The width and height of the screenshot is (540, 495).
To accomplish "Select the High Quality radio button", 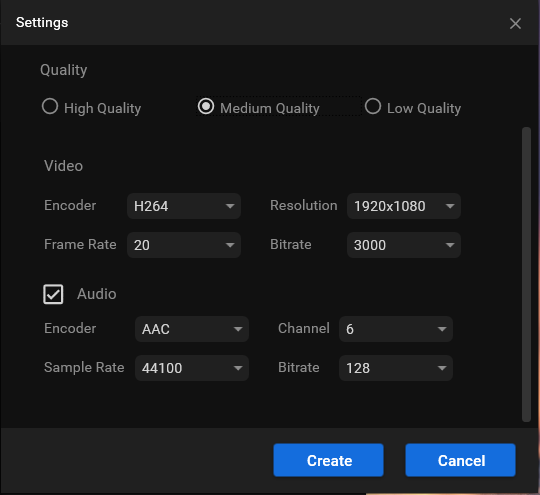I will click(50, 106).
